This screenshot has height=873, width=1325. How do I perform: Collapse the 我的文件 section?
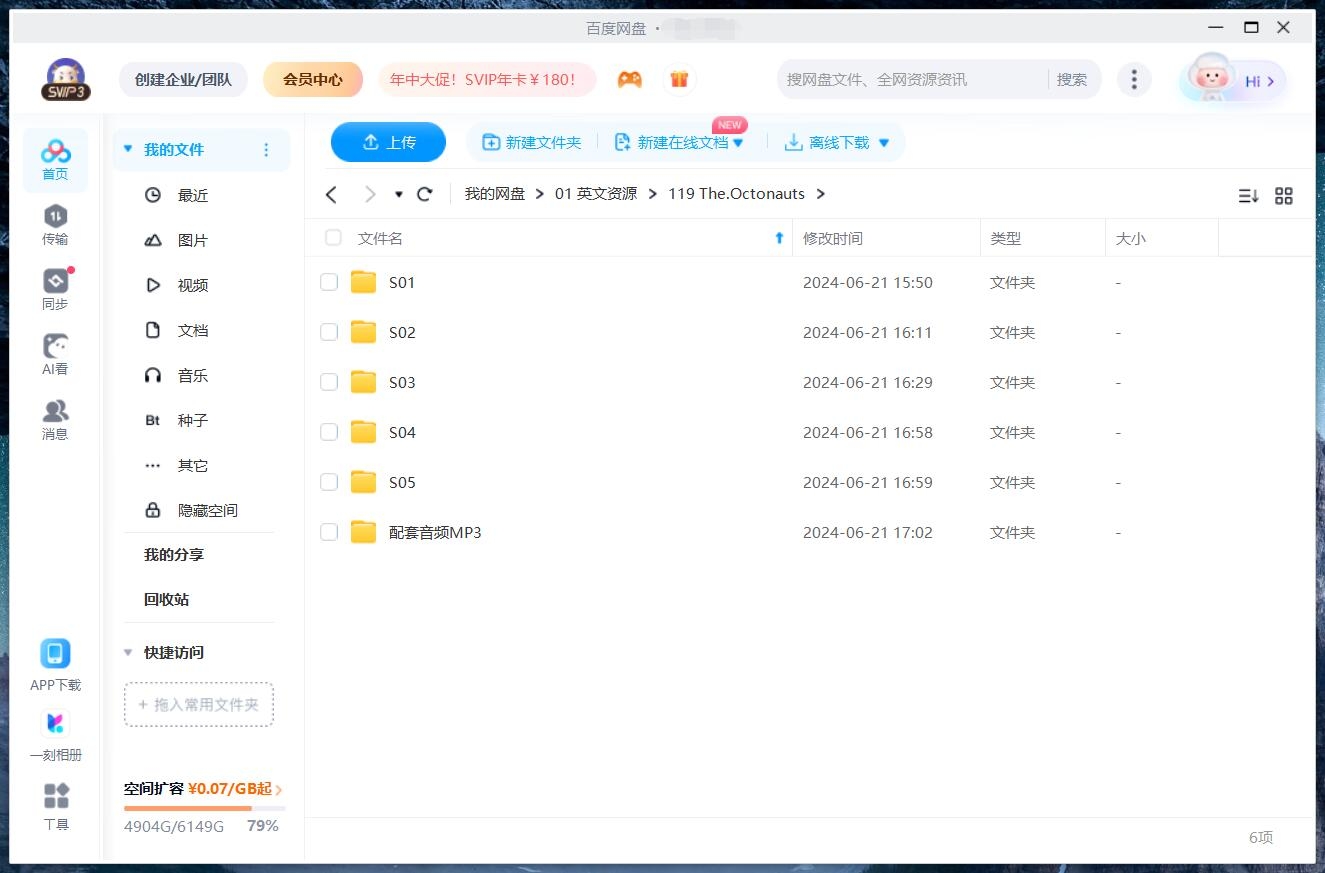(x=128, y=147)
